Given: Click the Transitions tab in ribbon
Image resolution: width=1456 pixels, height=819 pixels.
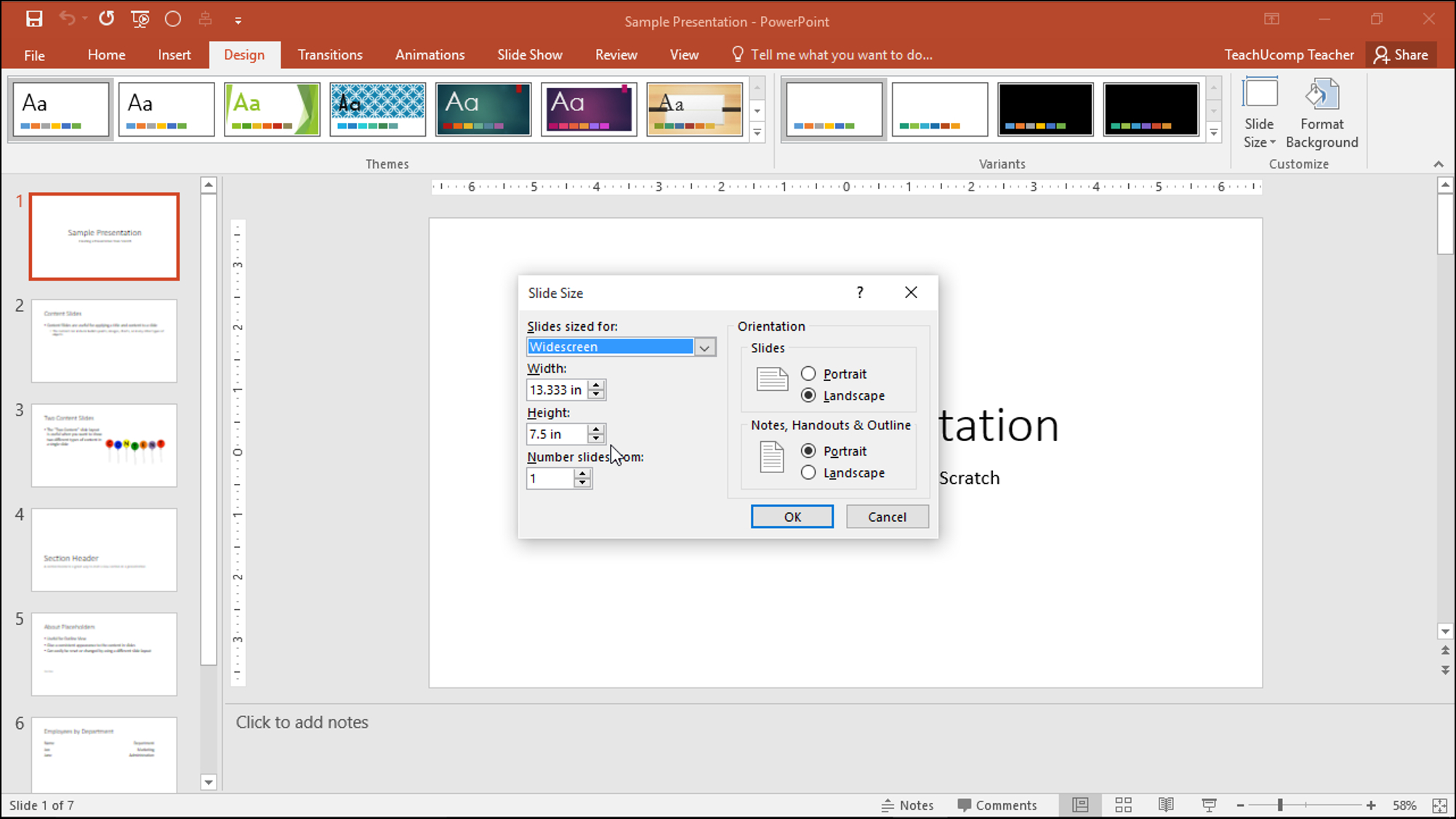Looking at the screenshot, I should (x=330, y=54).
